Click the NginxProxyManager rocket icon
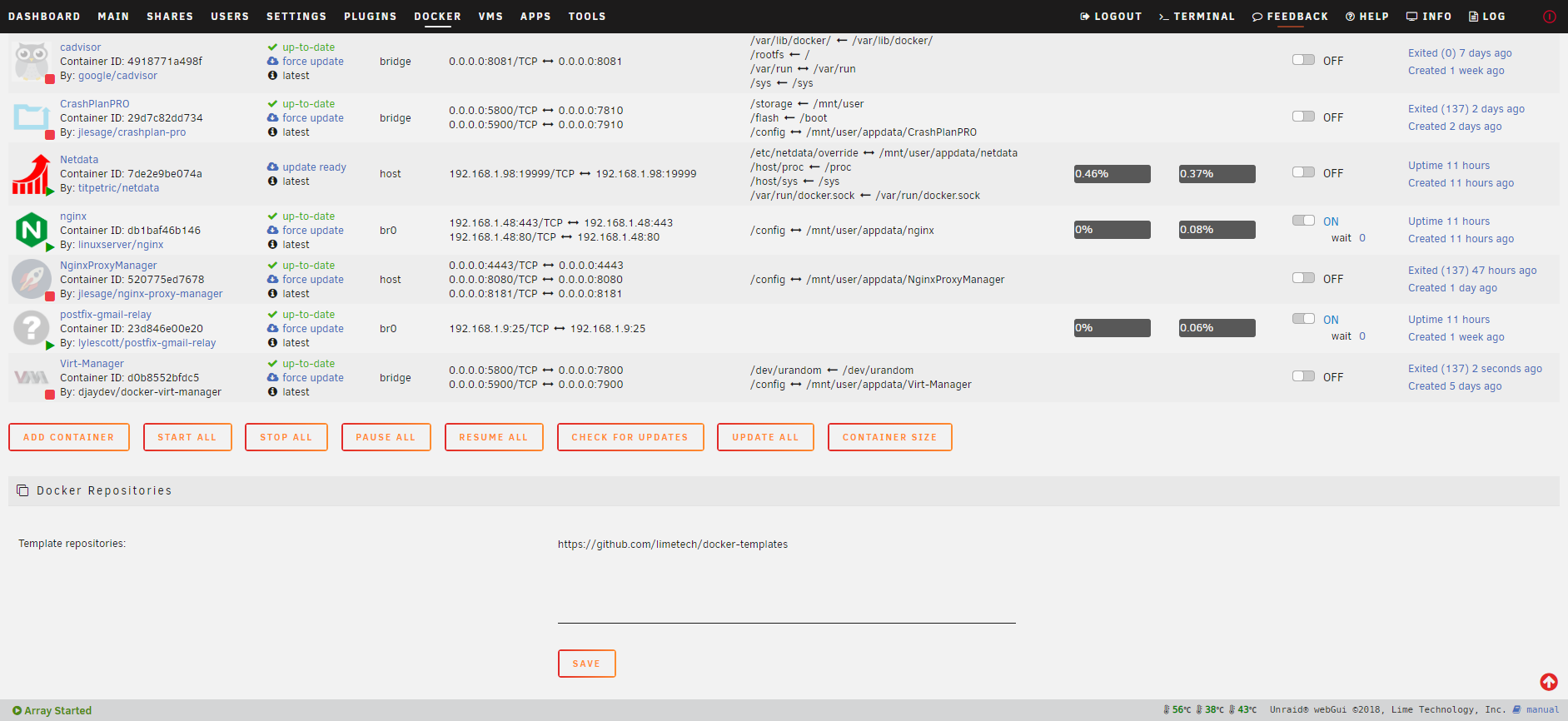 [32, 279]
